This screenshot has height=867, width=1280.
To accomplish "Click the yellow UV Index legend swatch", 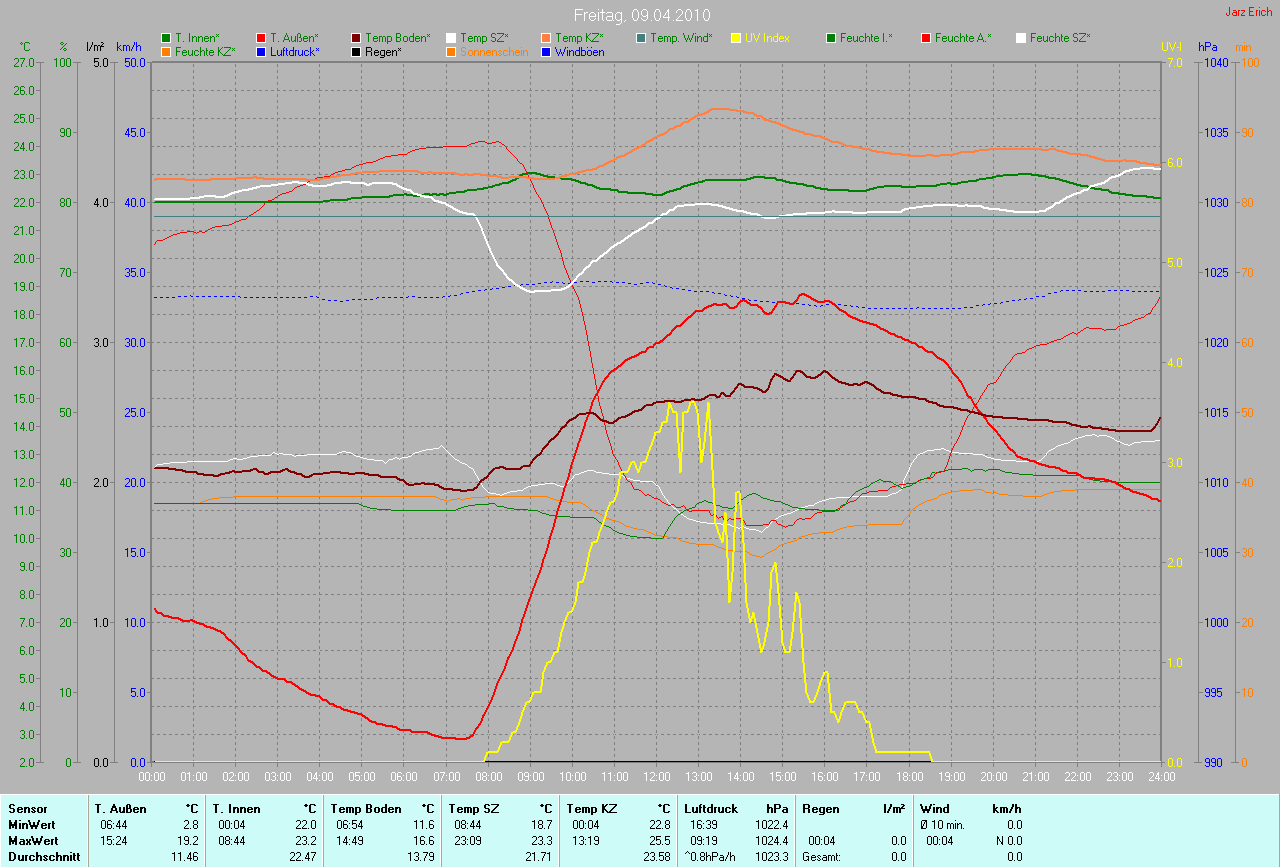I will [x=736, y=38].
